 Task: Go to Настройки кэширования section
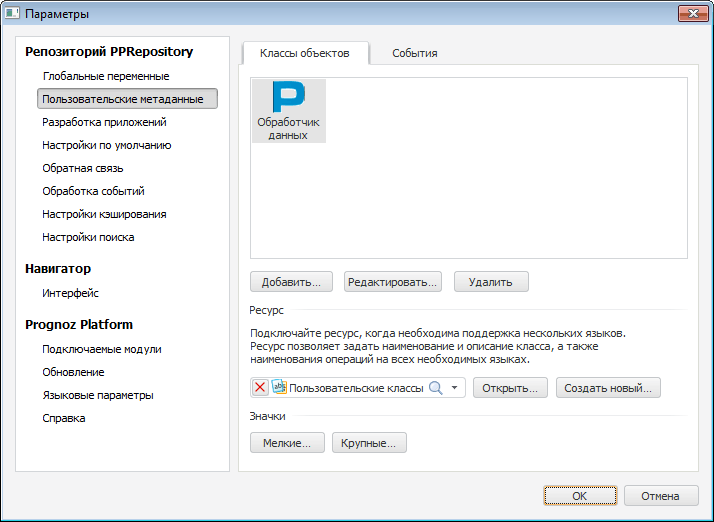pos(104,214)
